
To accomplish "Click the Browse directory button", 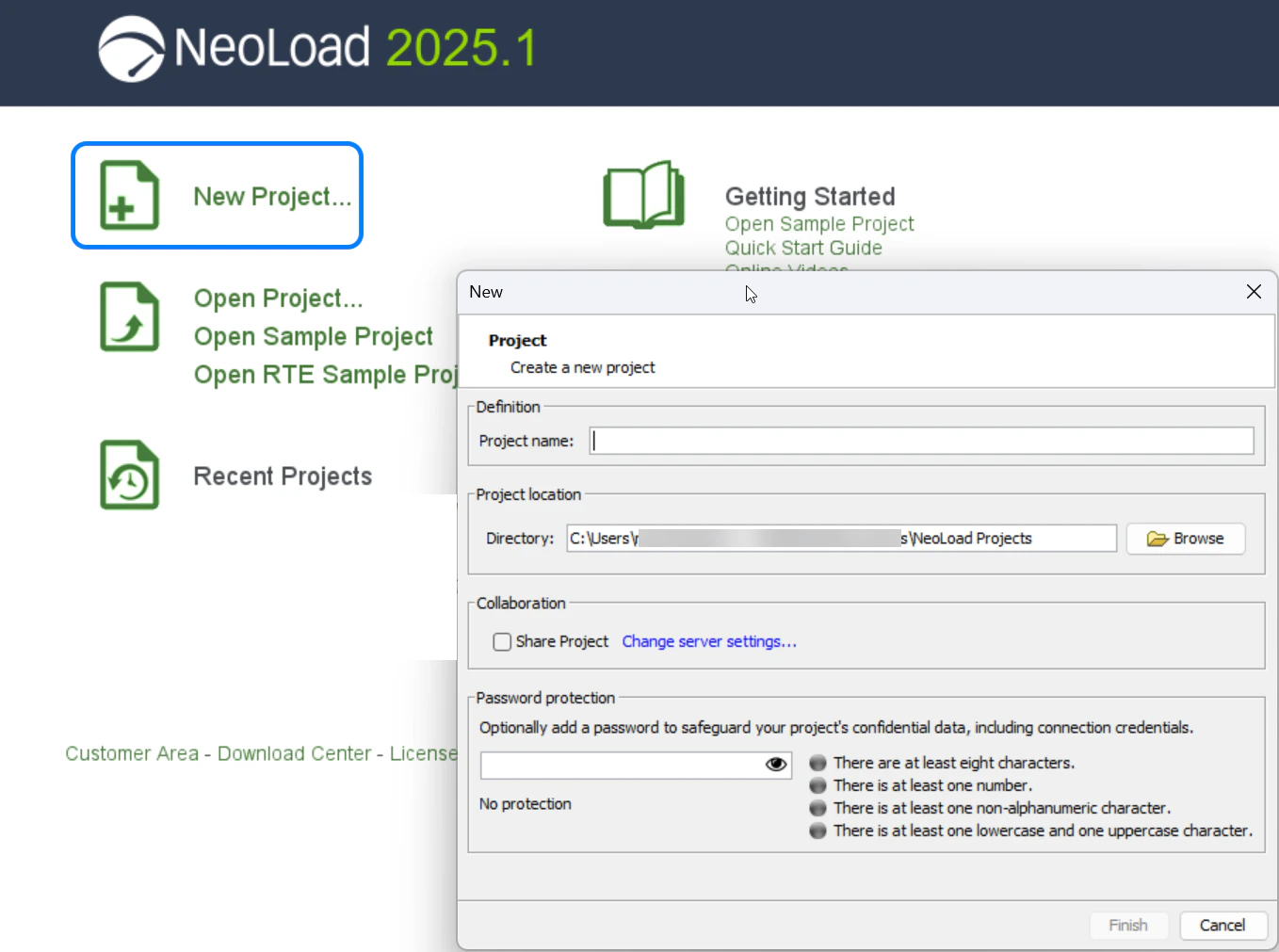I will point(1186,539).
